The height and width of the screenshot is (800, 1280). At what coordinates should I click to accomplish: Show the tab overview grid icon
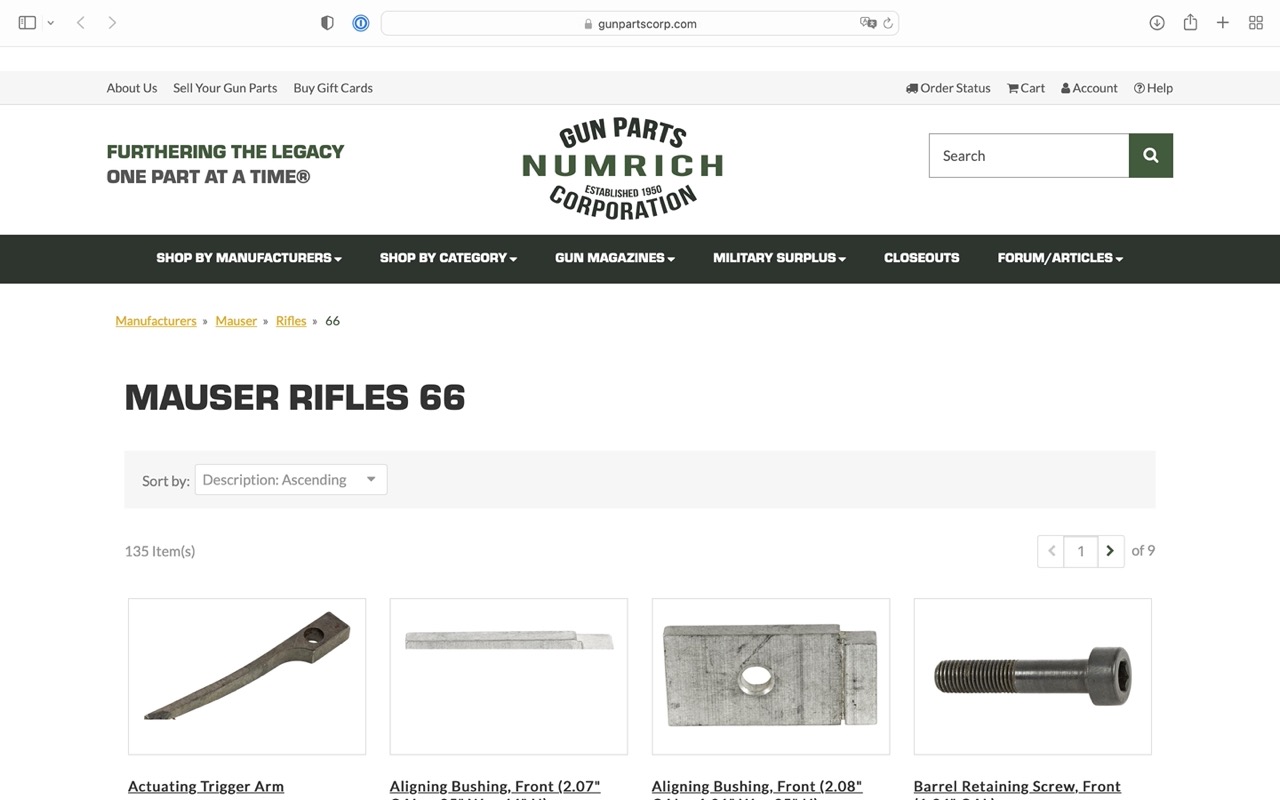(x=1256, y=22)
